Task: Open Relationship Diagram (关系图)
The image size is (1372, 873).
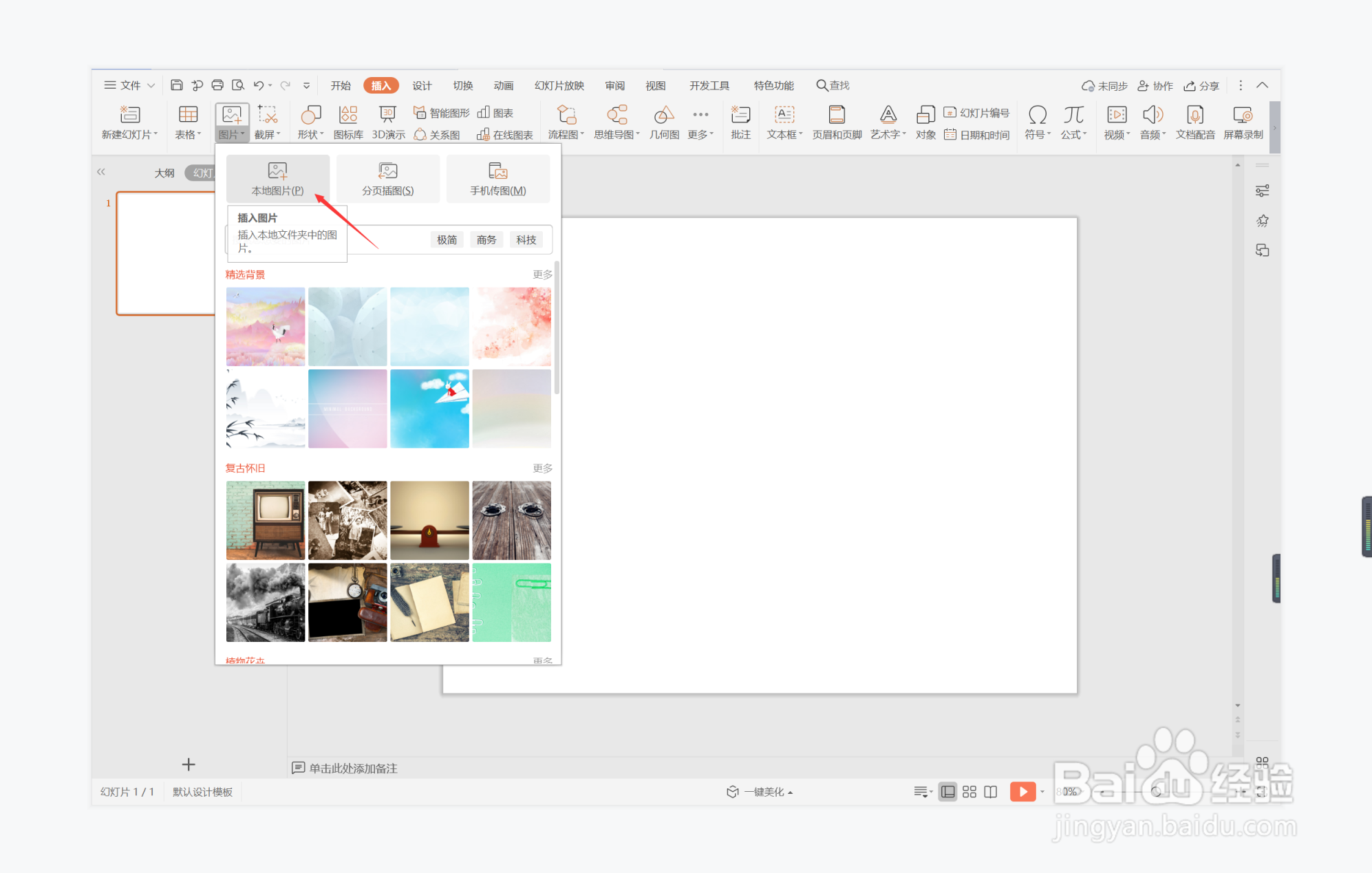Action: pos(437,135)
